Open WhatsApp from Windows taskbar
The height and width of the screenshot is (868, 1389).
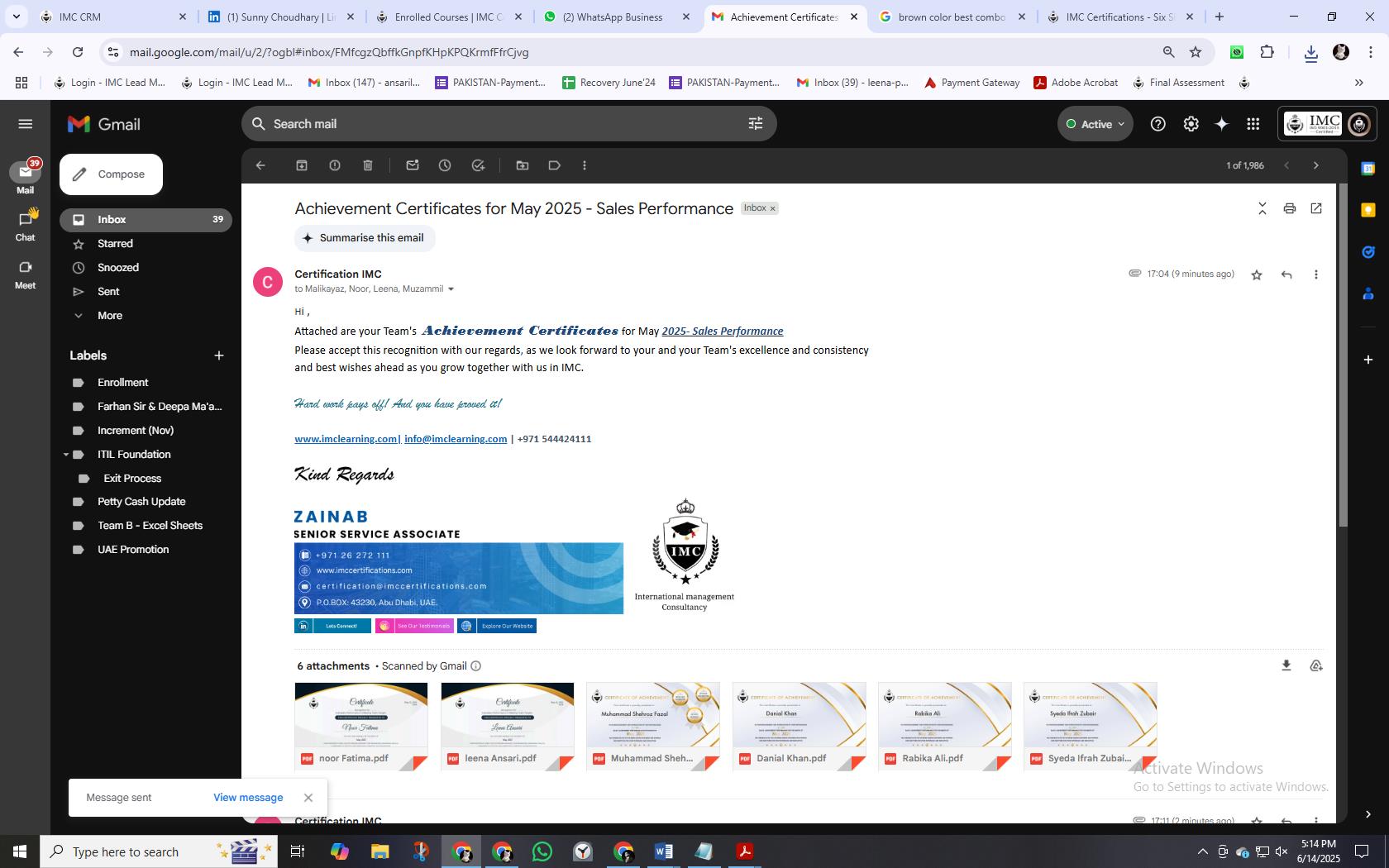542,851
